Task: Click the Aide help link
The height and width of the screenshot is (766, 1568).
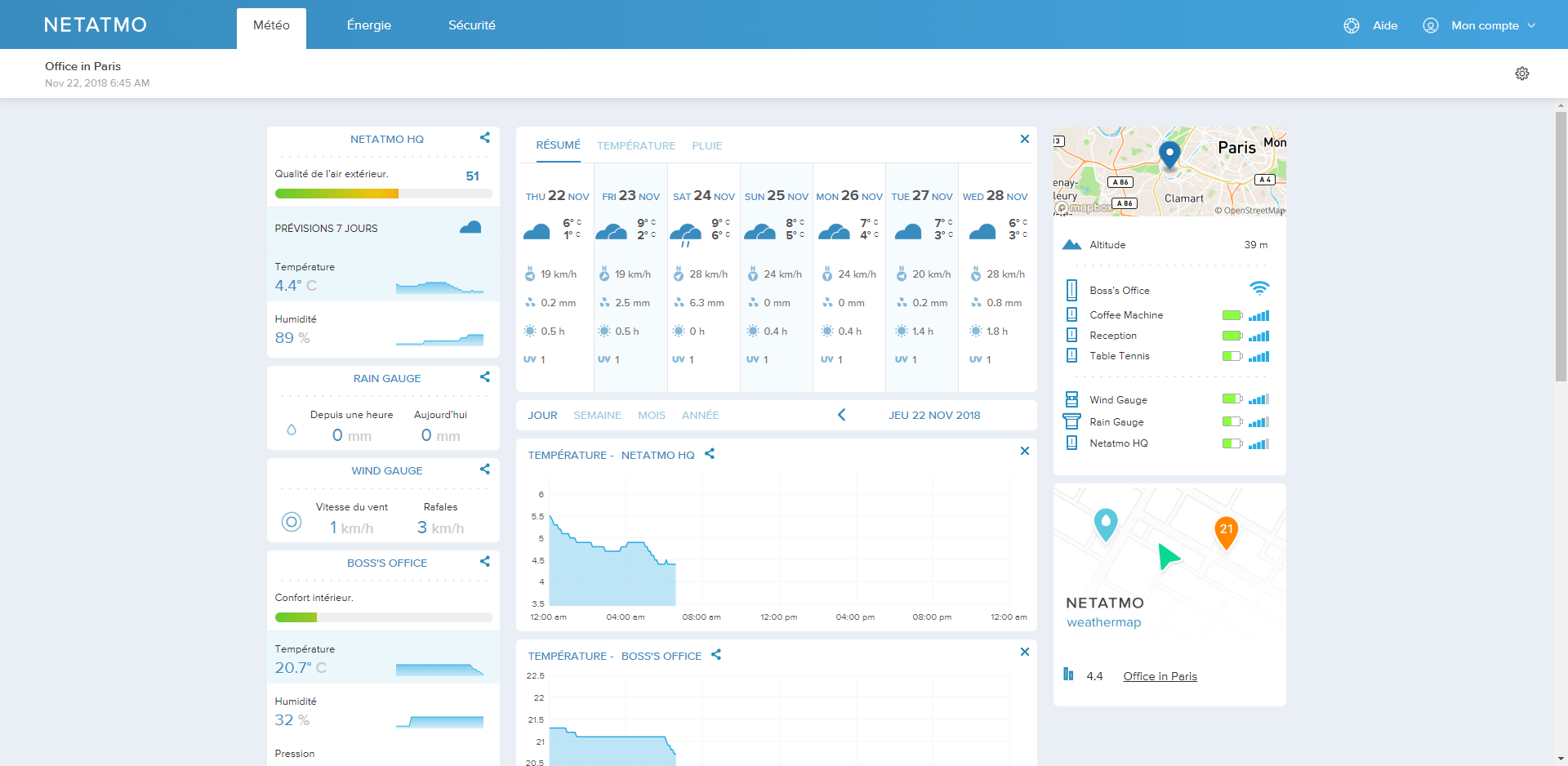Action: pyautogui.click(x=1385, y=25)
